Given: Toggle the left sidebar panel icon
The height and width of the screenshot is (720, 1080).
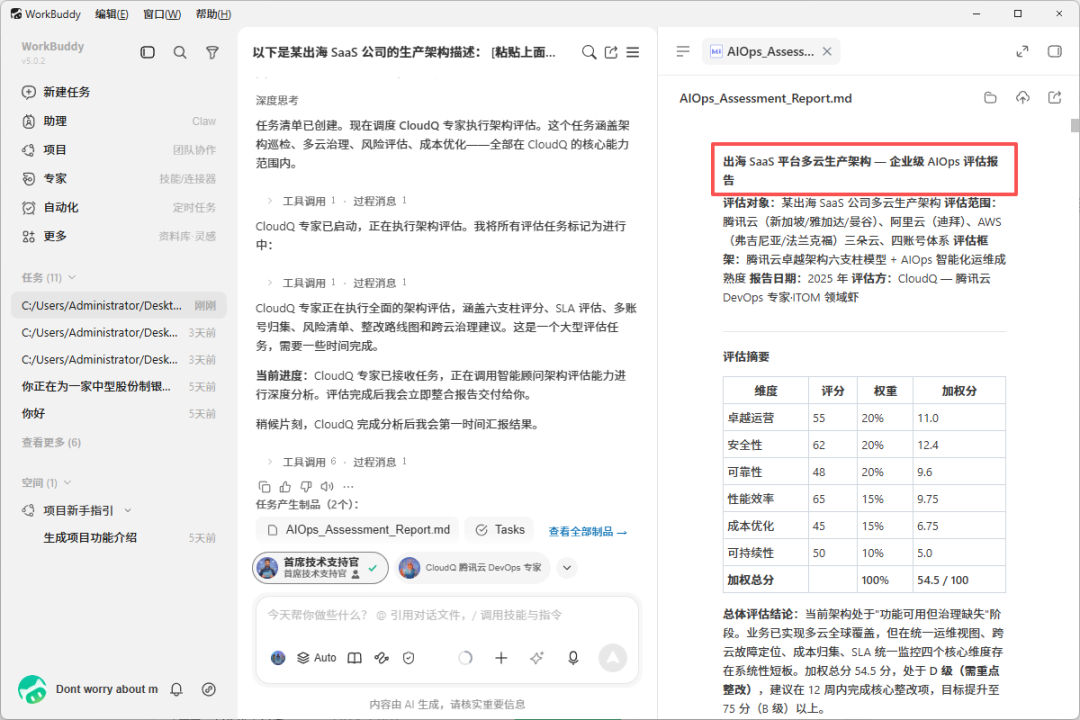Looking at the screenshot, I should click(147, 52).
